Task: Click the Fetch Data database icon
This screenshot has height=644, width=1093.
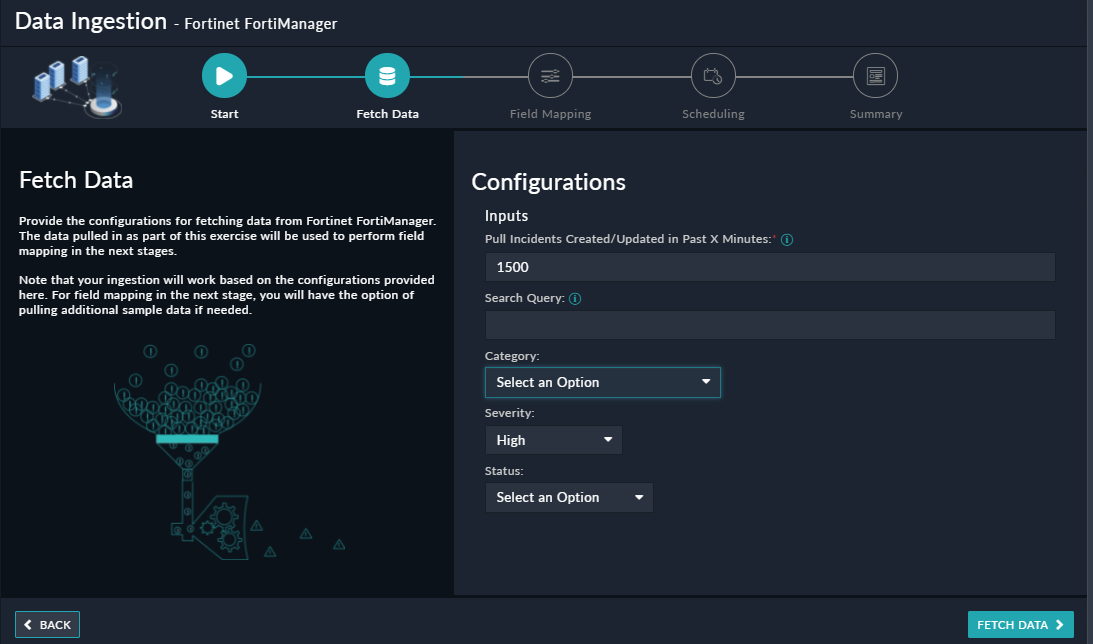Action: pos(387,75)
